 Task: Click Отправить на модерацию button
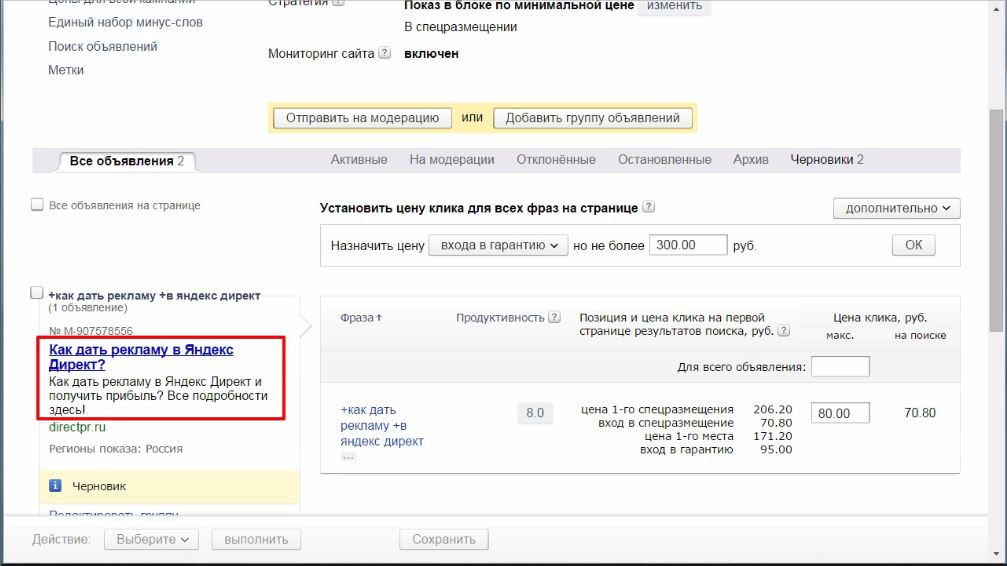click(x=362, y=118)
